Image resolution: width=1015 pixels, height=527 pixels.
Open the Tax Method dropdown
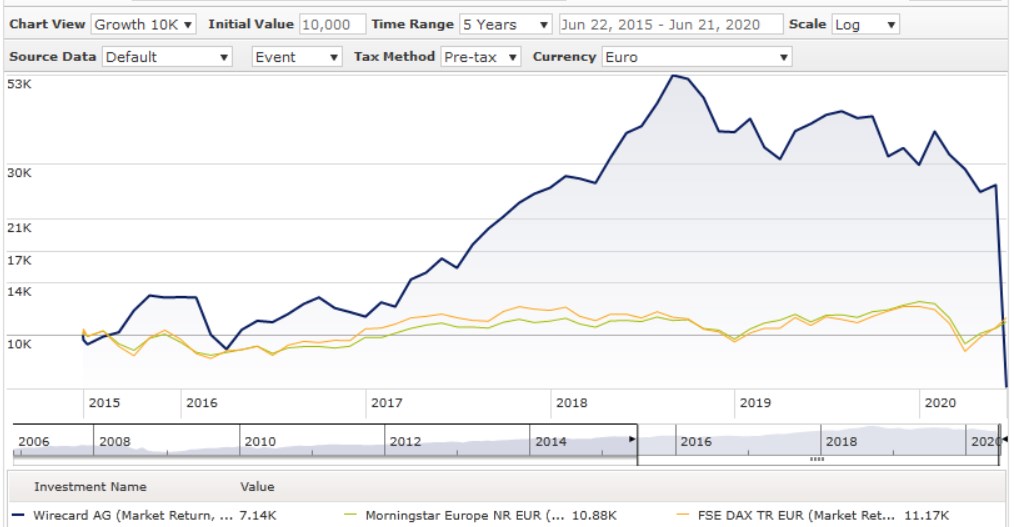point(481,57)
